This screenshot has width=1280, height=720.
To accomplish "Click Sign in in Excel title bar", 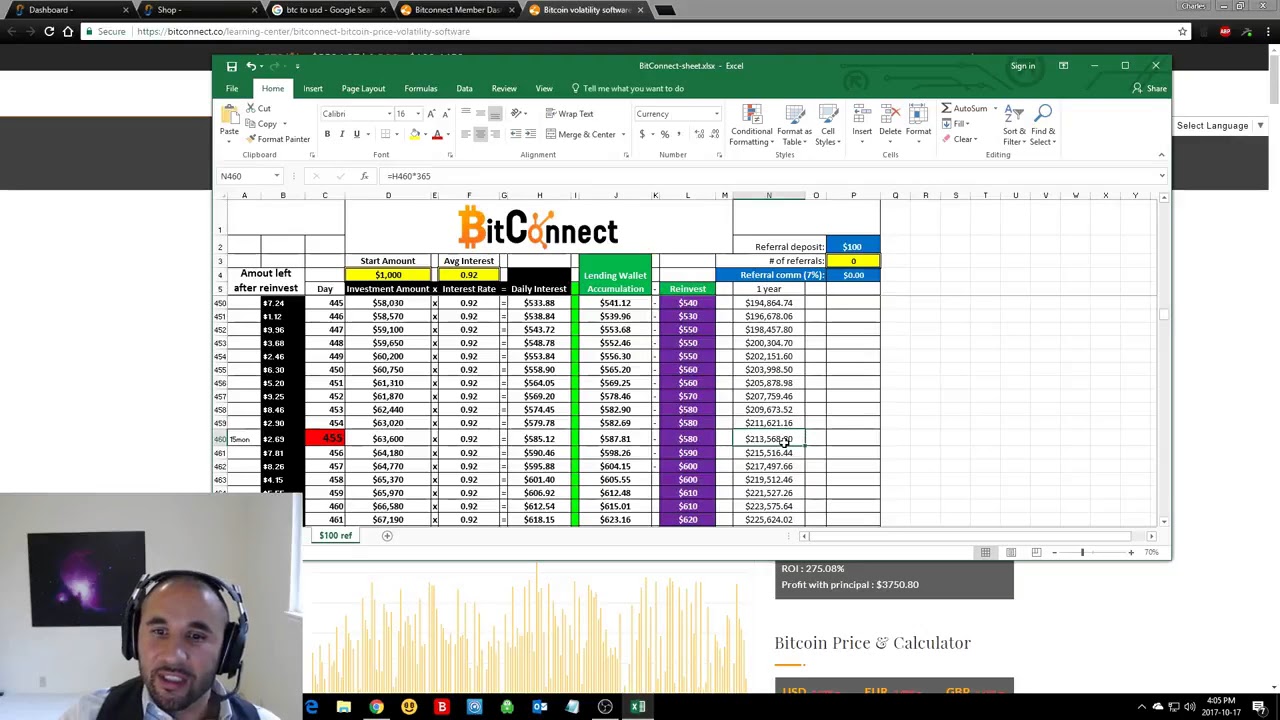I will (1022, 66).
